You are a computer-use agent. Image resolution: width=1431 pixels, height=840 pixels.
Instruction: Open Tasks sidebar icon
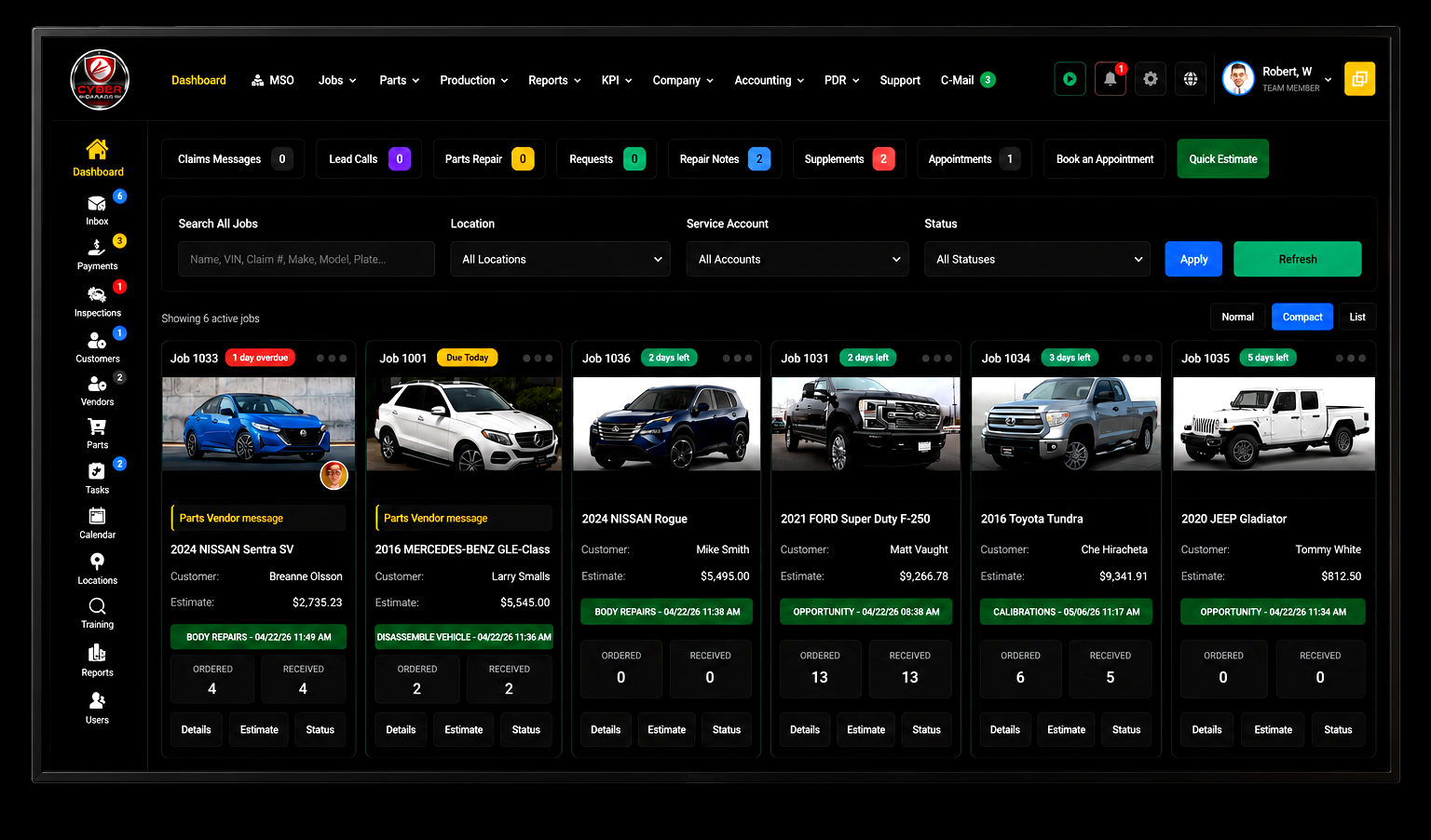tap(97, 471)
